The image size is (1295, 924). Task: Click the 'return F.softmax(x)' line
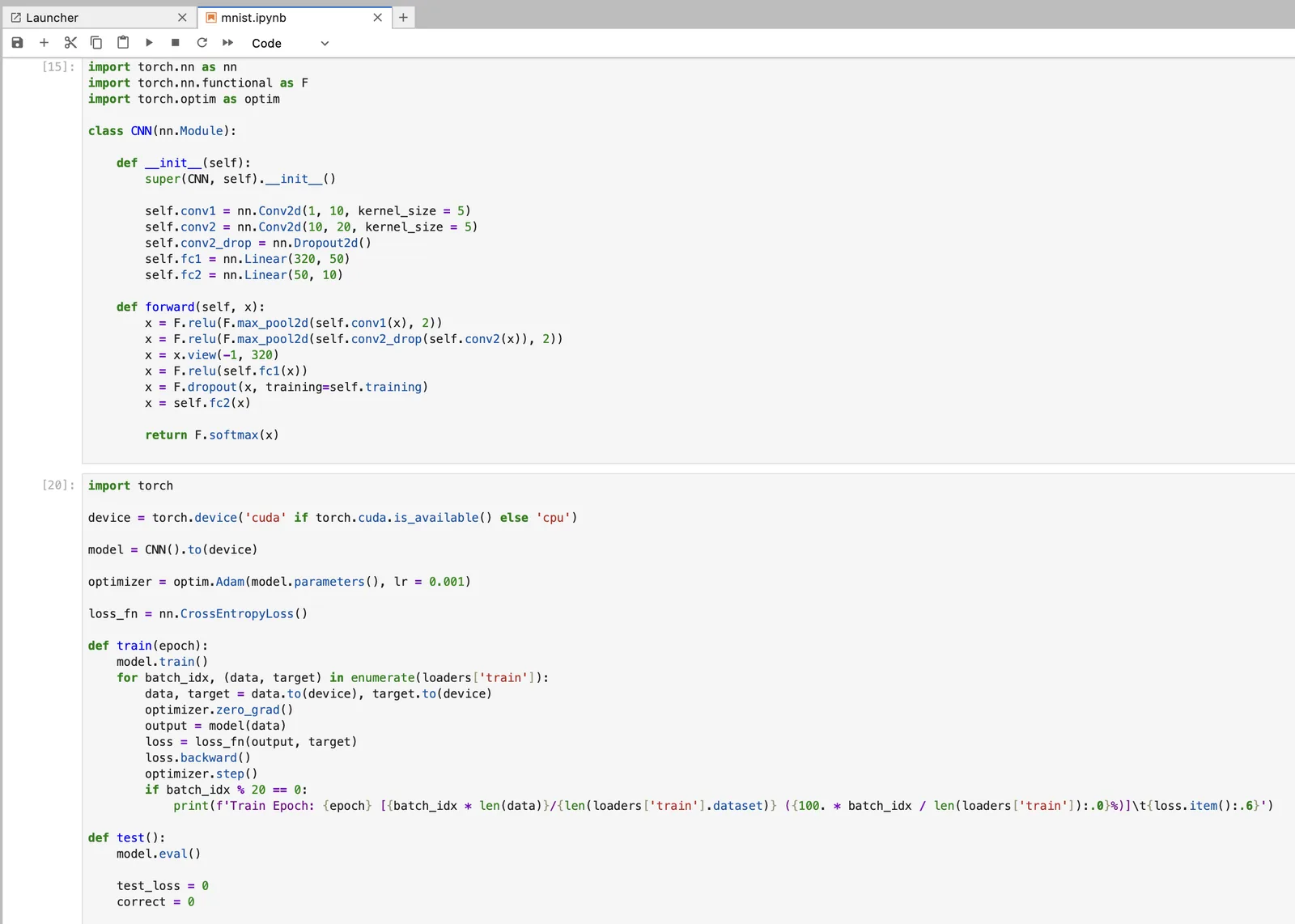[x=212, y=435]
